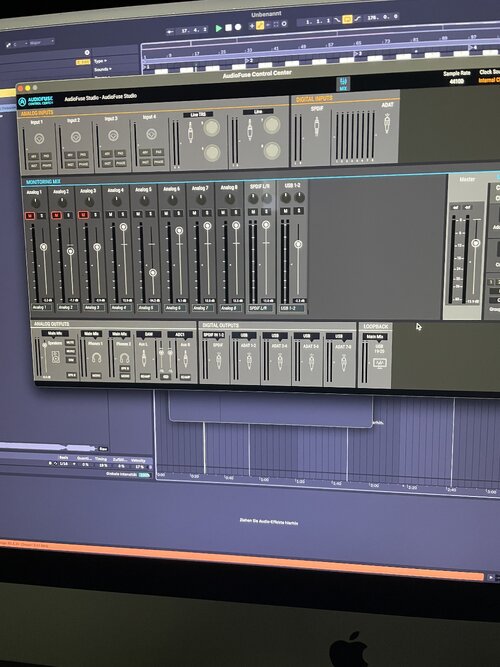The width and height of the screenshot is (500, 667).
Task: Click the Analog 1 fader handle
Action: coord(43,247)
